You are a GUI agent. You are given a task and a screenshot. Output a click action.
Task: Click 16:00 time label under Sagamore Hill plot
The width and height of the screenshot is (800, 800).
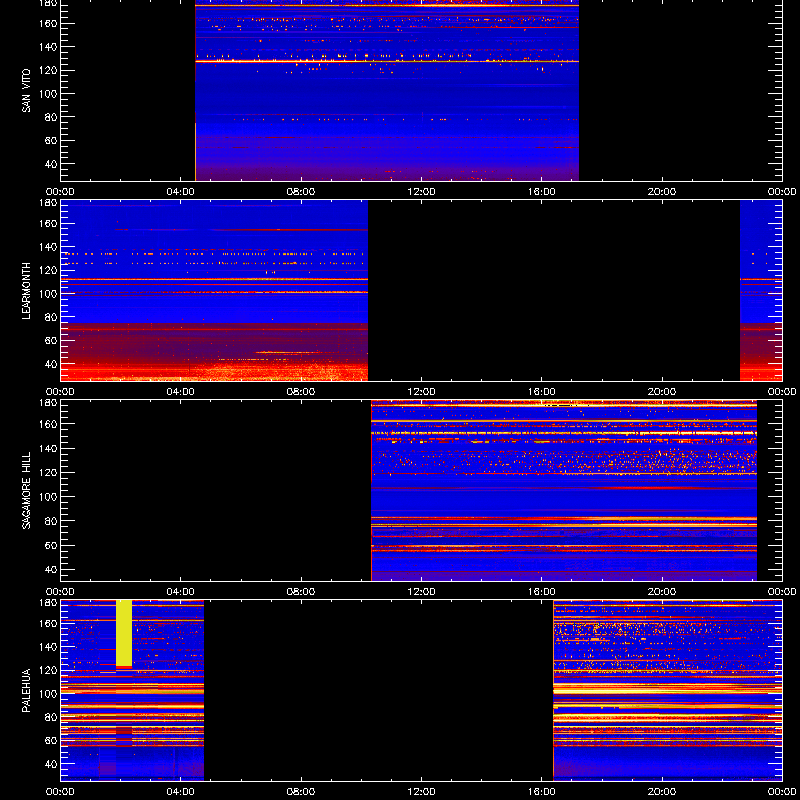pyautogui.click(x=542, y=592)
